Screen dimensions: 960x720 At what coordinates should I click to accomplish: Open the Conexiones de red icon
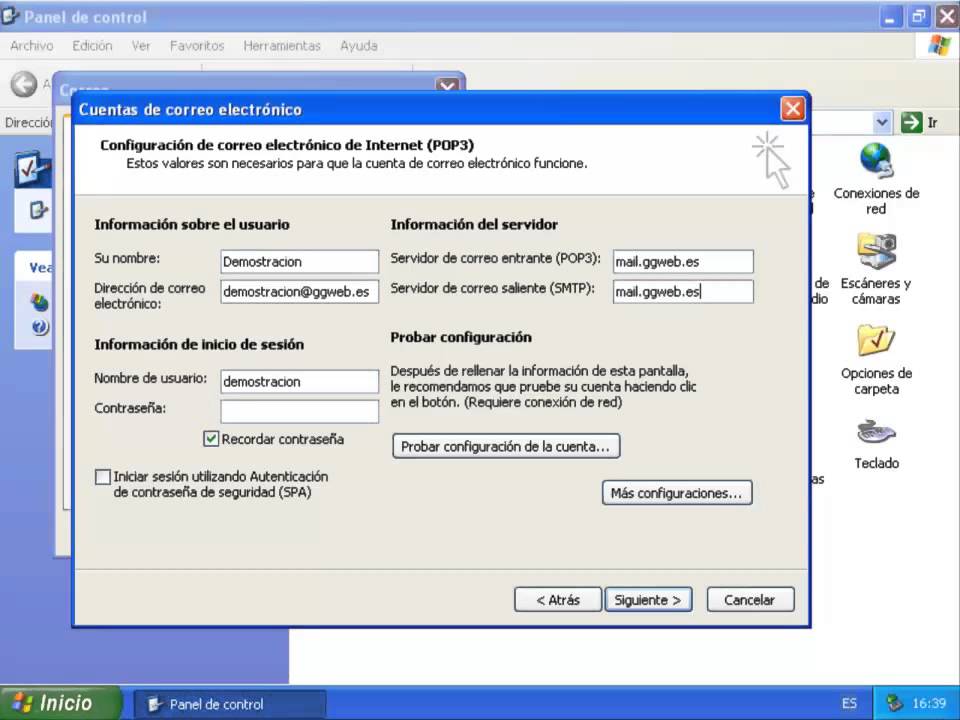pyautogui.click(x=876, y=162)
